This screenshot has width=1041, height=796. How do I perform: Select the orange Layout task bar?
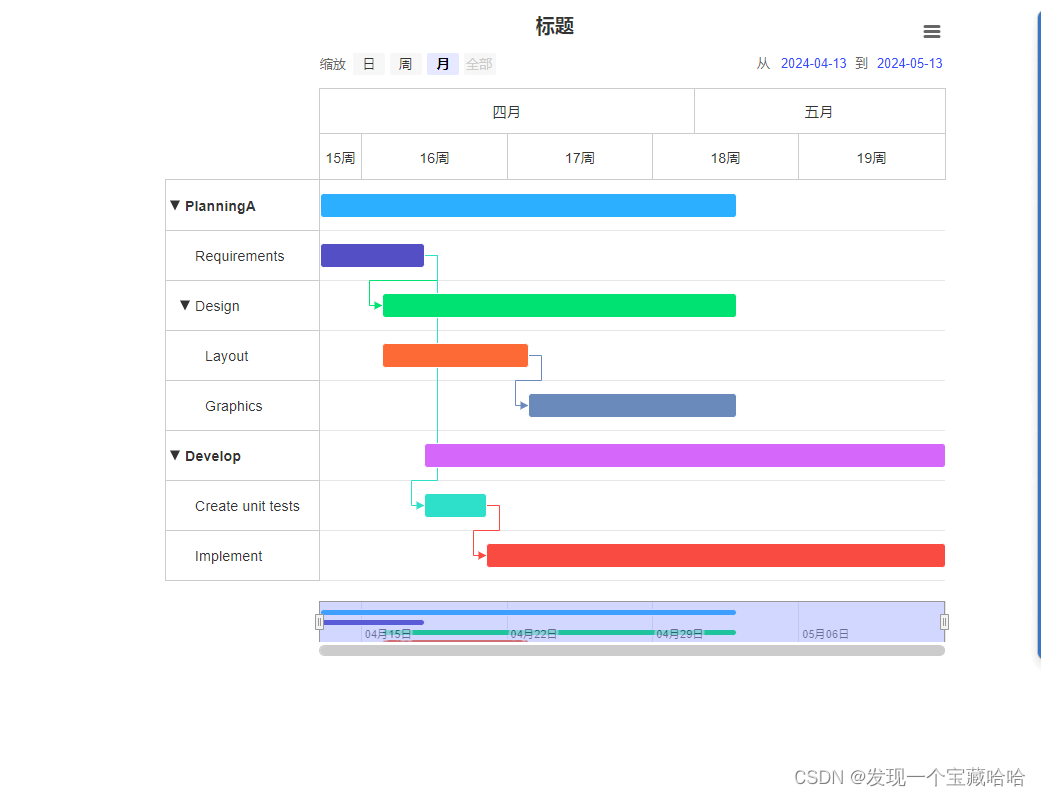455,355
